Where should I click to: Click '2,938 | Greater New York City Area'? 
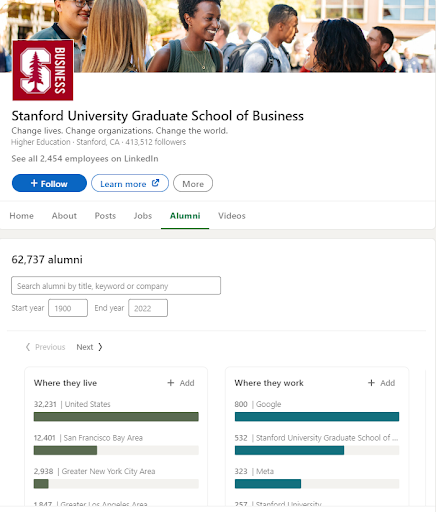pos(95,471)
